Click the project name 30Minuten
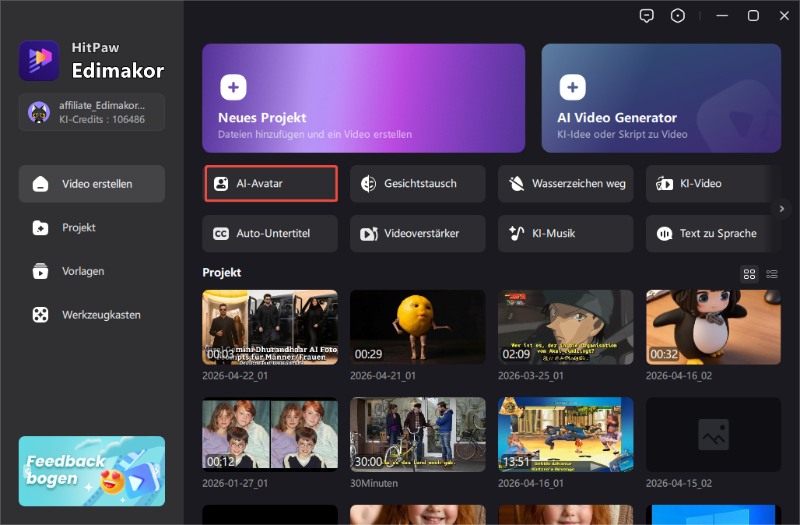 [x=374, y=483]
